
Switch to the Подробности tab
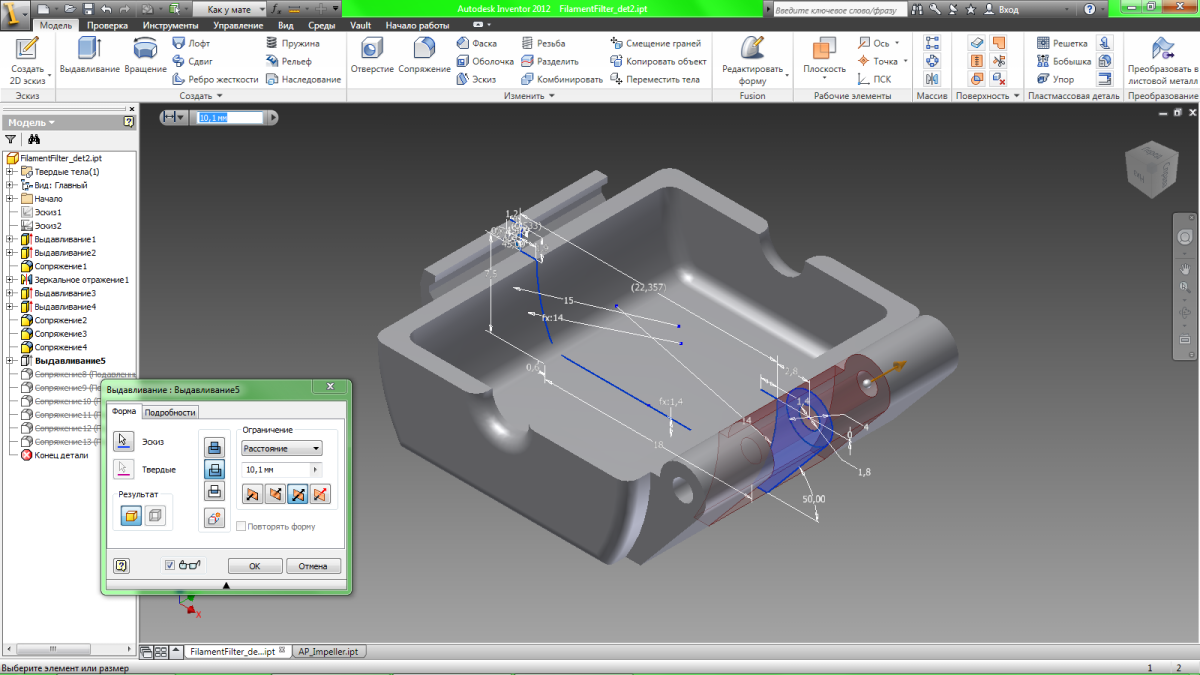171,412
